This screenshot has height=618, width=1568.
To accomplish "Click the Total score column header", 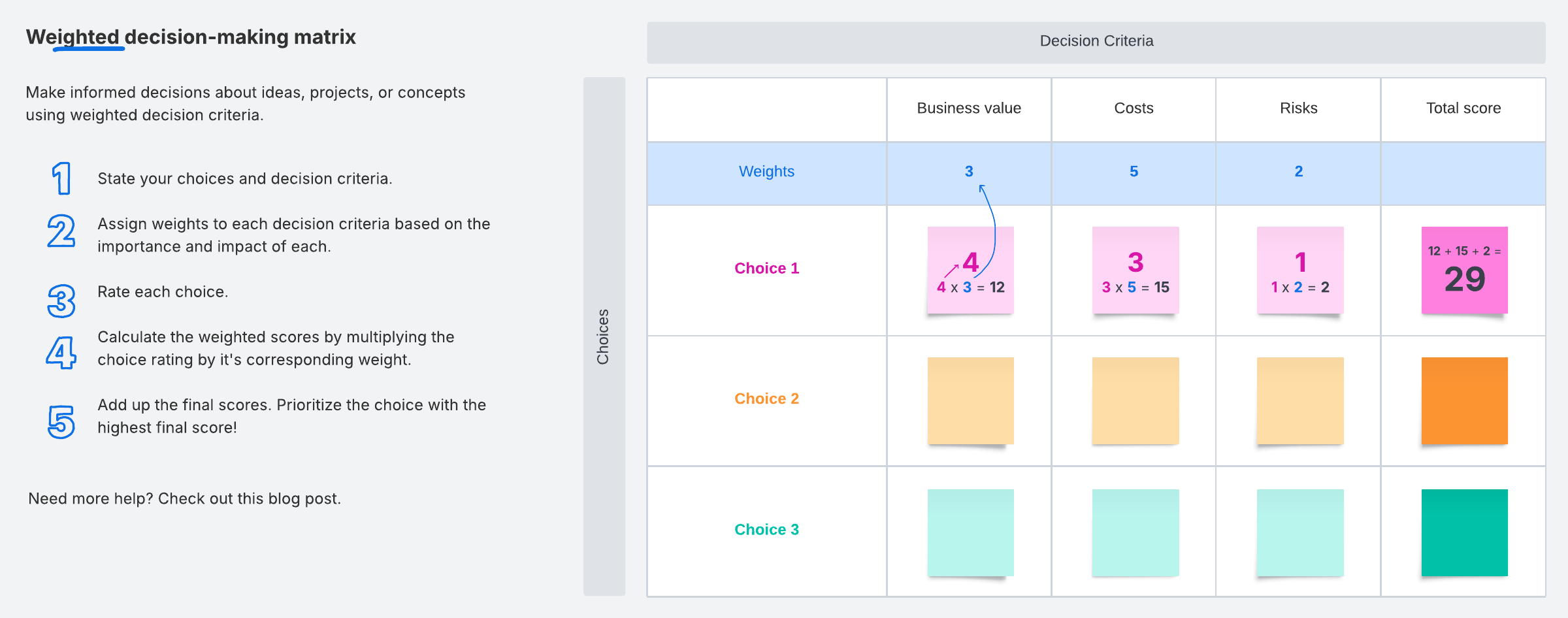I will pyautogui.click(x=1463, y=108).
